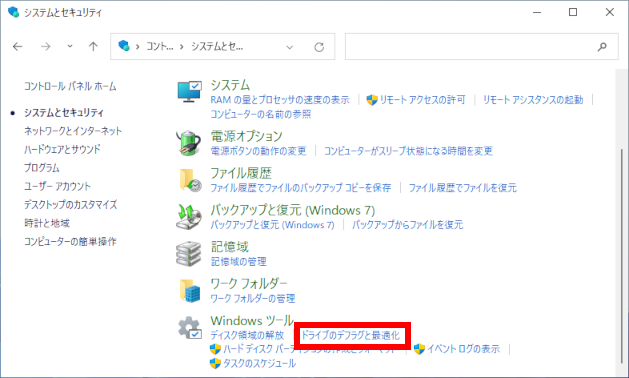This screenshot has width=629, height=378.
Task: Click the magnifier search icon
Action: [602, 47]
